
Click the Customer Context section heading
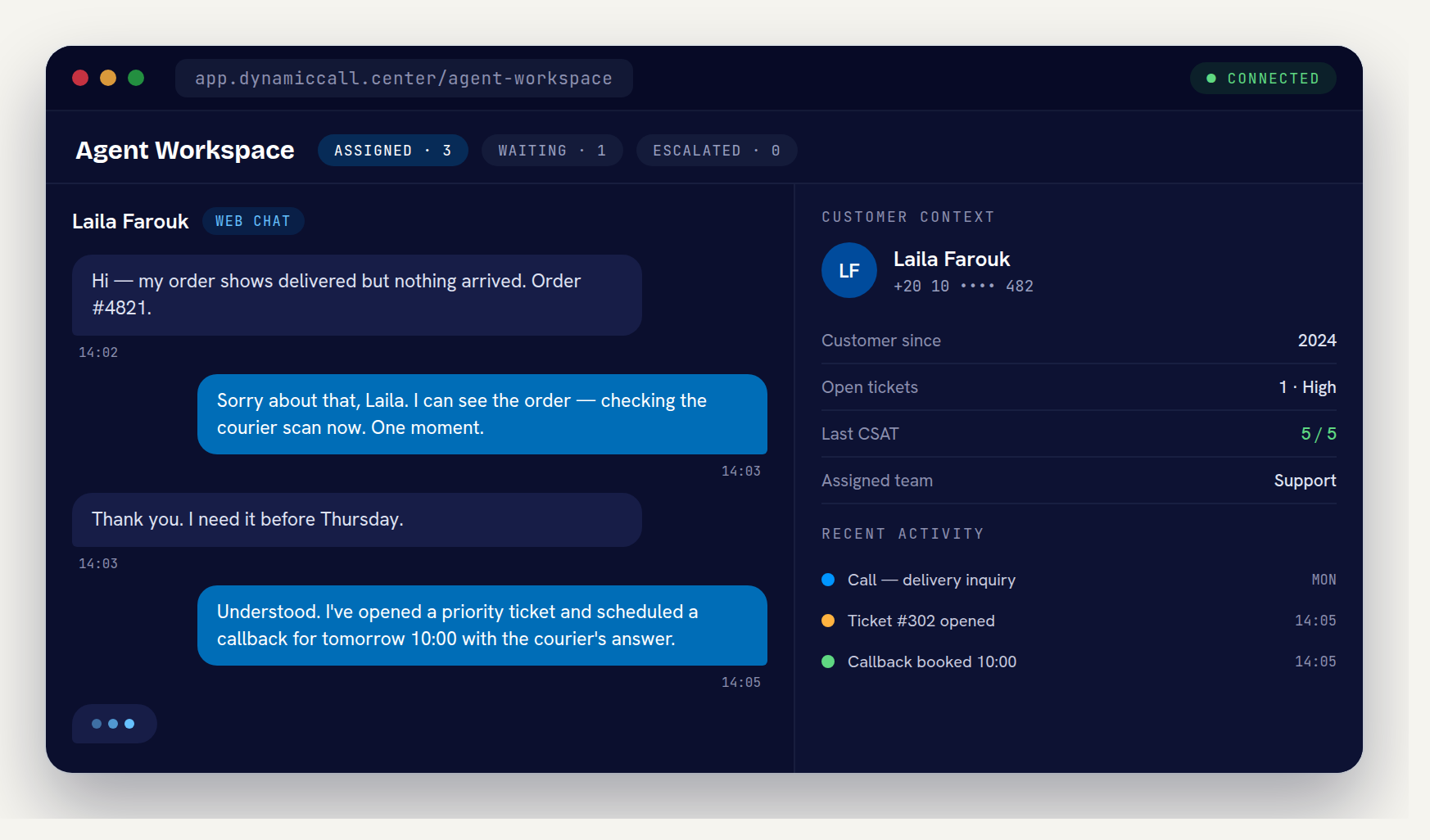click(x=908, y=217)
